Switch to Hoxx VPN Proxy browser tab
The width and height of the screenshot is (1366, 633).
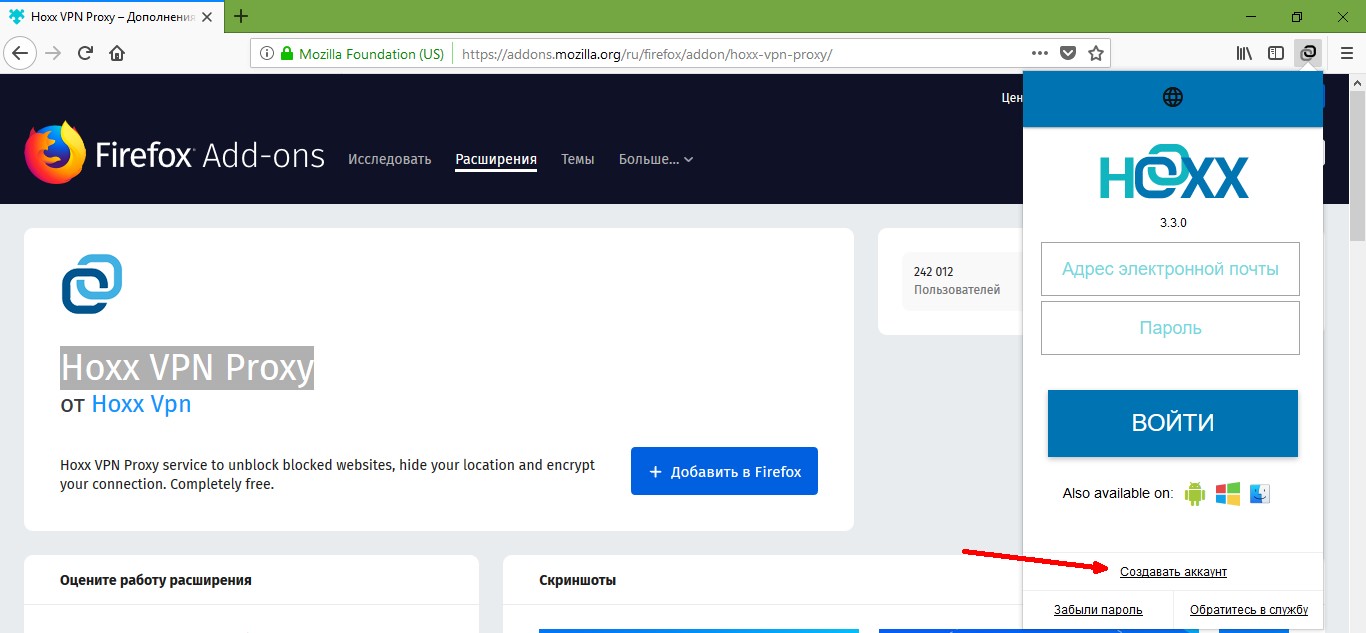pyautogui.click(x=113, y=17)
